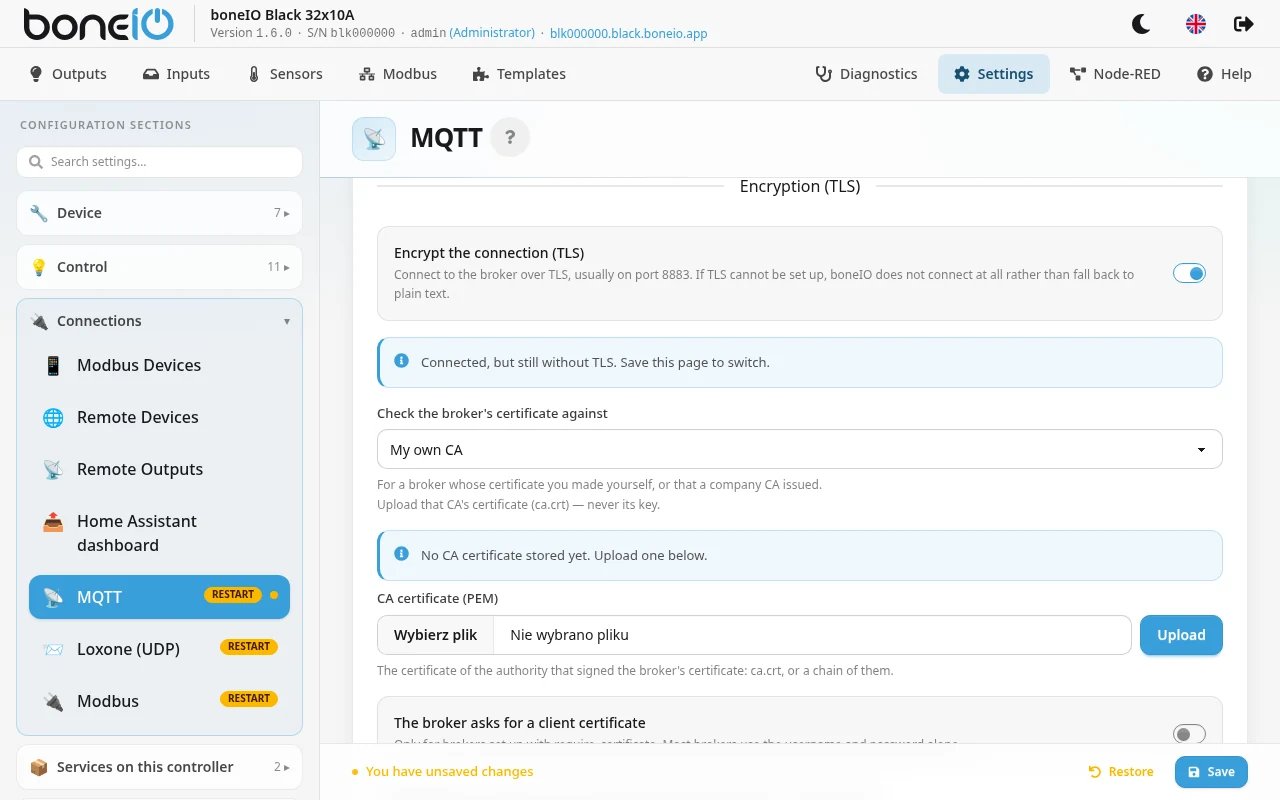The height and width of the screenshot is (800, 1280).
Task: Open the Node-RED tab
Action: (1115, 74)
